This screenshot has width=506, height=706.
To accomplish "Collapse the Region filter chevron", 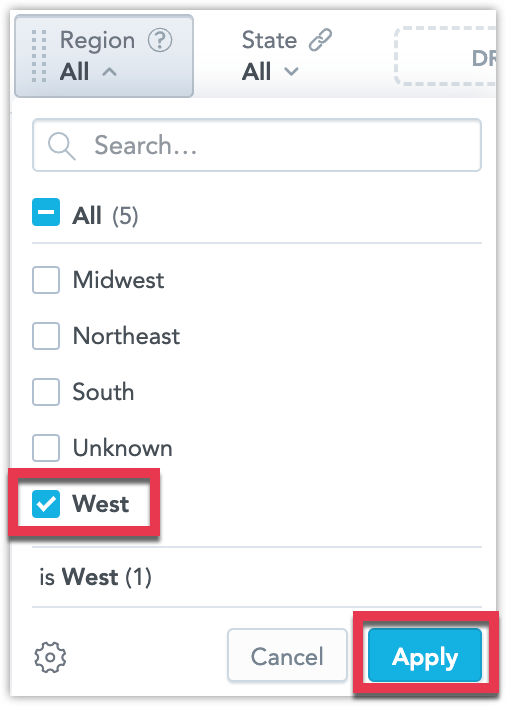I will 109,72.
